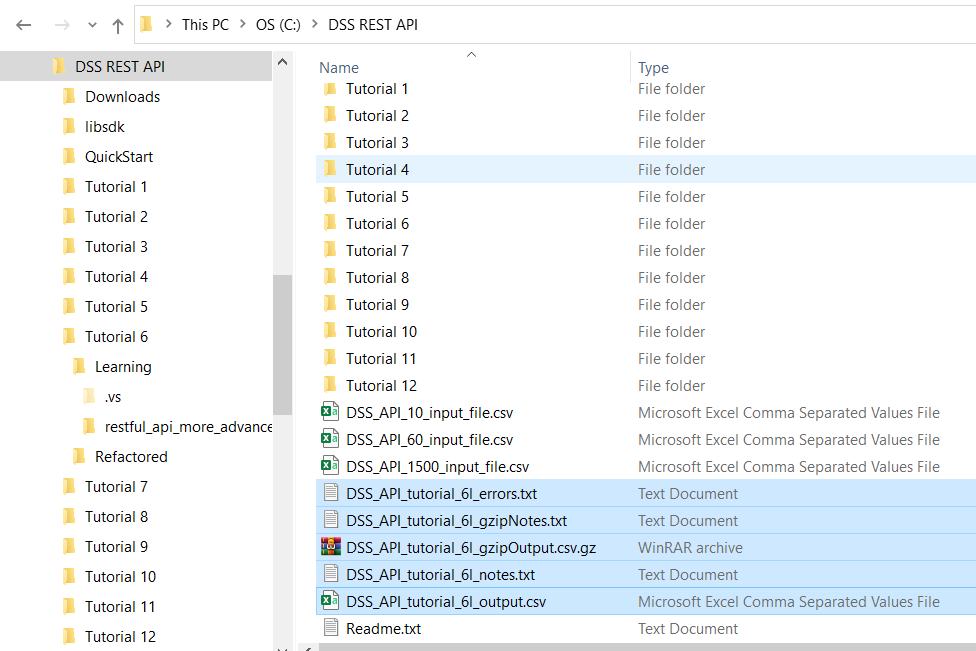Go back using the Back arrow

pyautogui.click(x=24, y=25)
